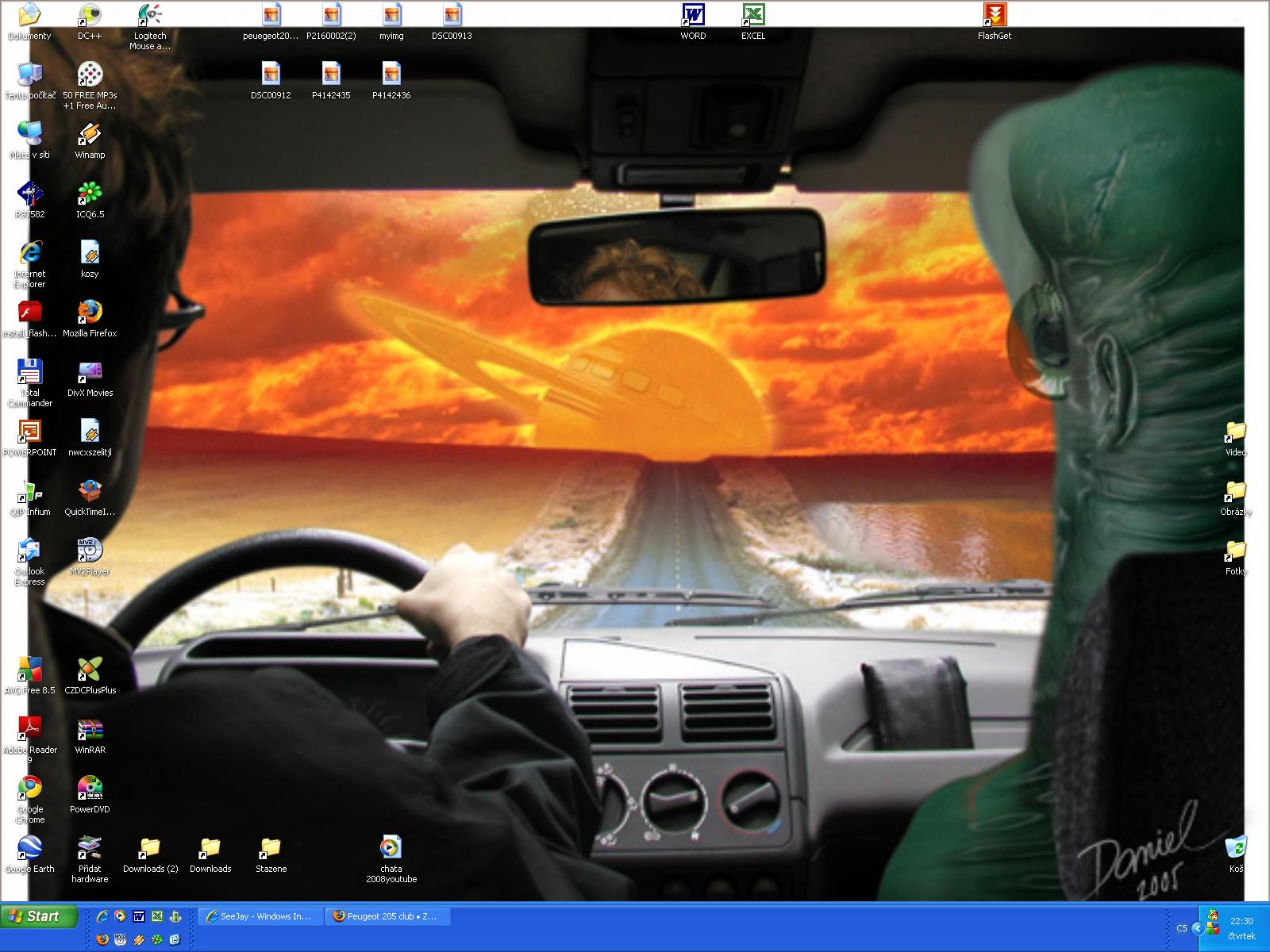This screenshot has height=952, width=1270.
Task: Open the Start menu
Action: pyautogui.click(x=37, y=916)
